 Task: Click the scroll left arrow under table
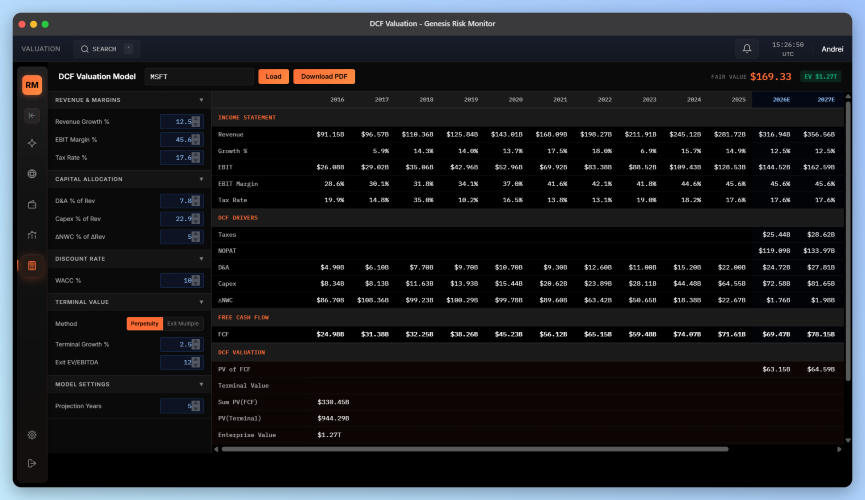tap(216, 449)
